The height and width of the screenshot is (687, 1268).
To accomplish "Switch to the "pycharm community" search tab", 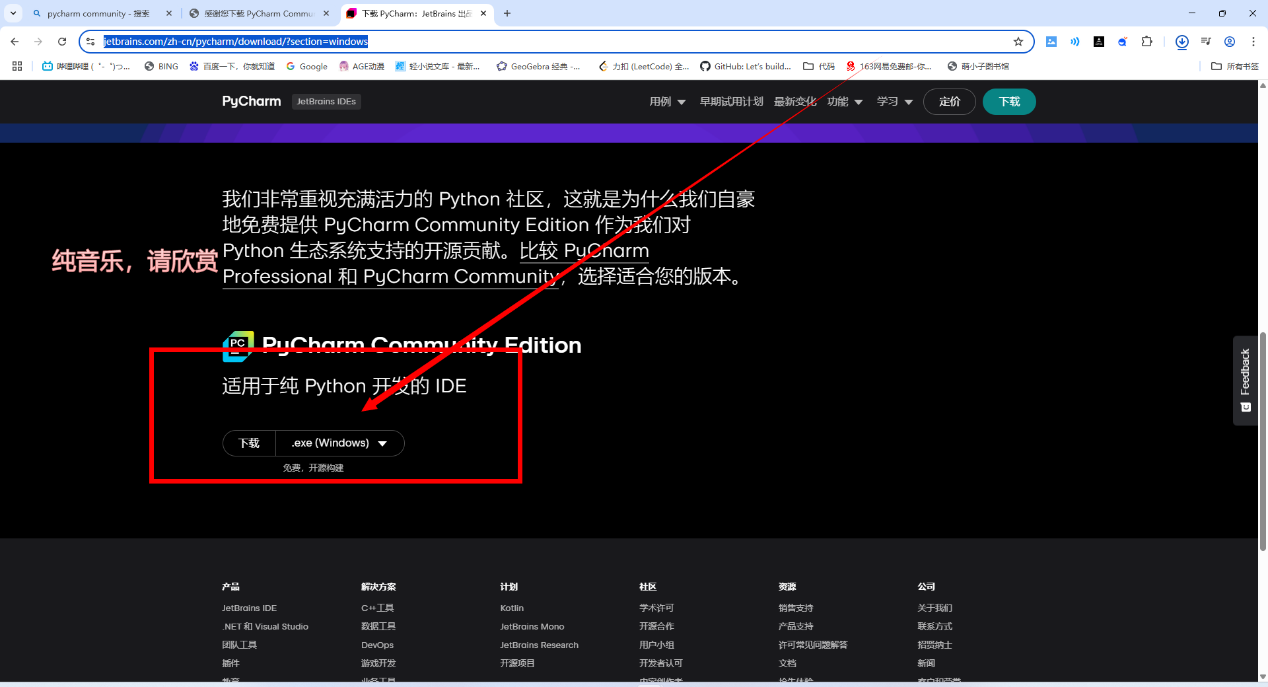I will [x=100, y=13].
